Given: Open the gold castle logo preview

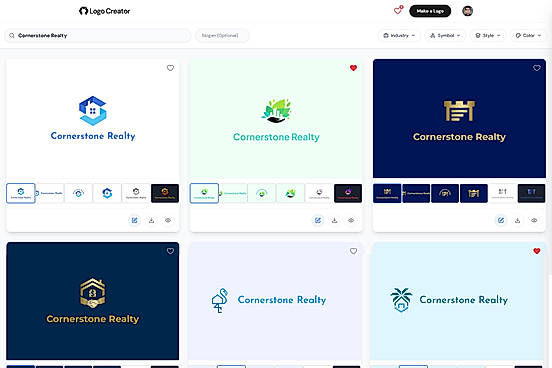Looking at the screenshot, I should coord(459,118).
